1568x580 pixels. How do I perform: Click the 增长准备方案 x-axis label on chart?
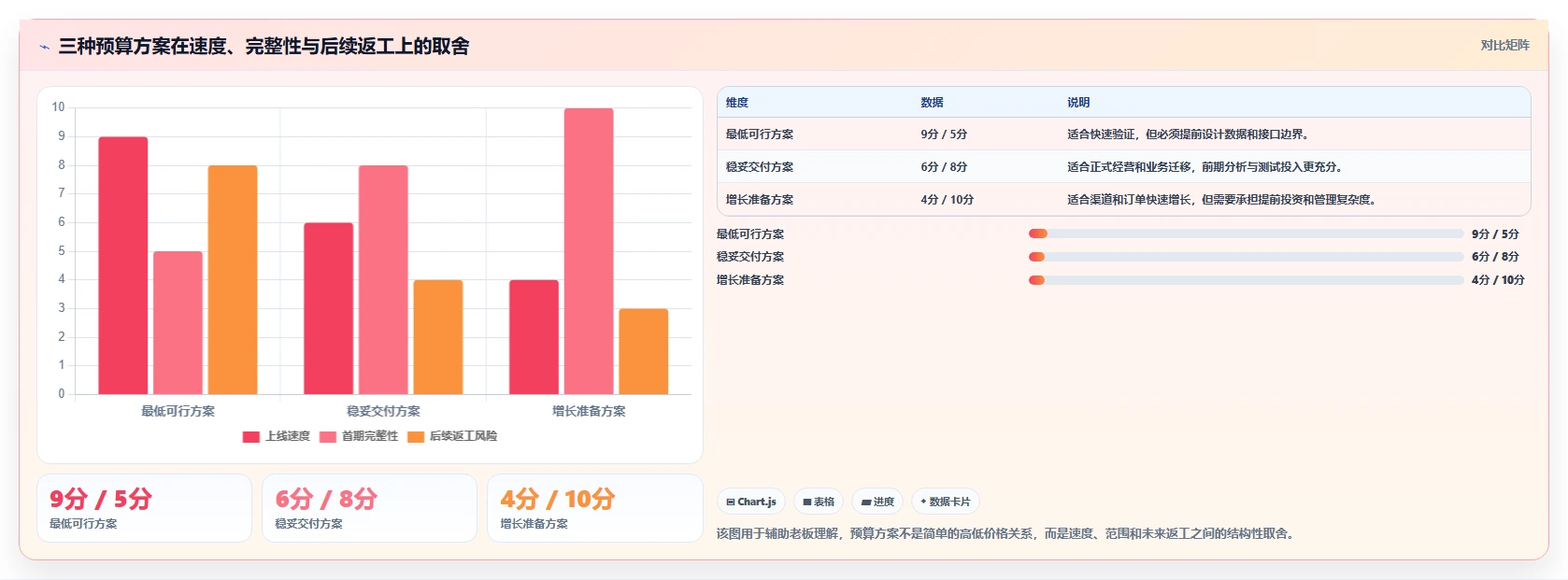point(589,411)
